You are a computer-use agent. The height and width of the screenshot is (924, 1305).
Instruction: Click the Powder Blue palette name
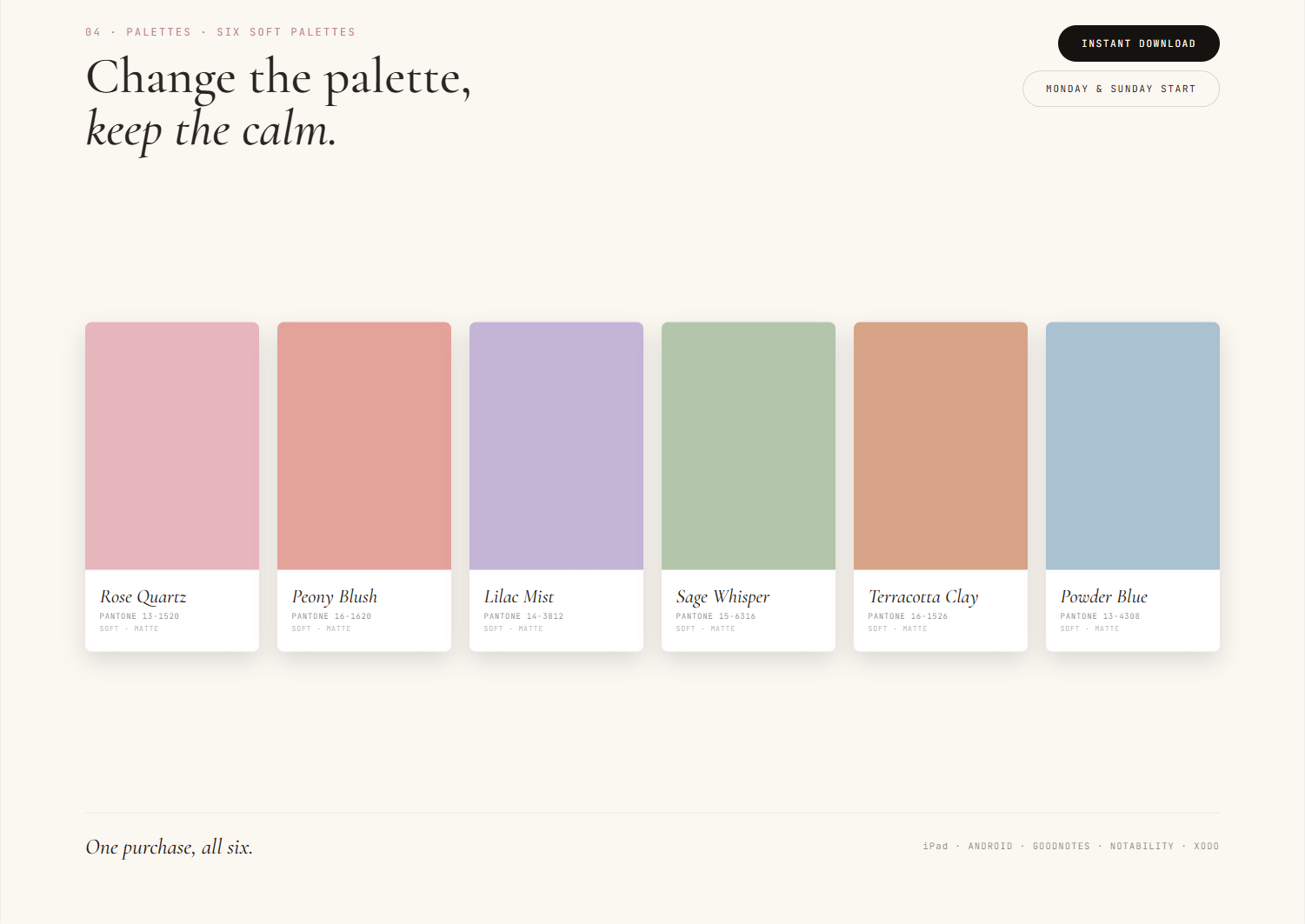click(1104, 597)
